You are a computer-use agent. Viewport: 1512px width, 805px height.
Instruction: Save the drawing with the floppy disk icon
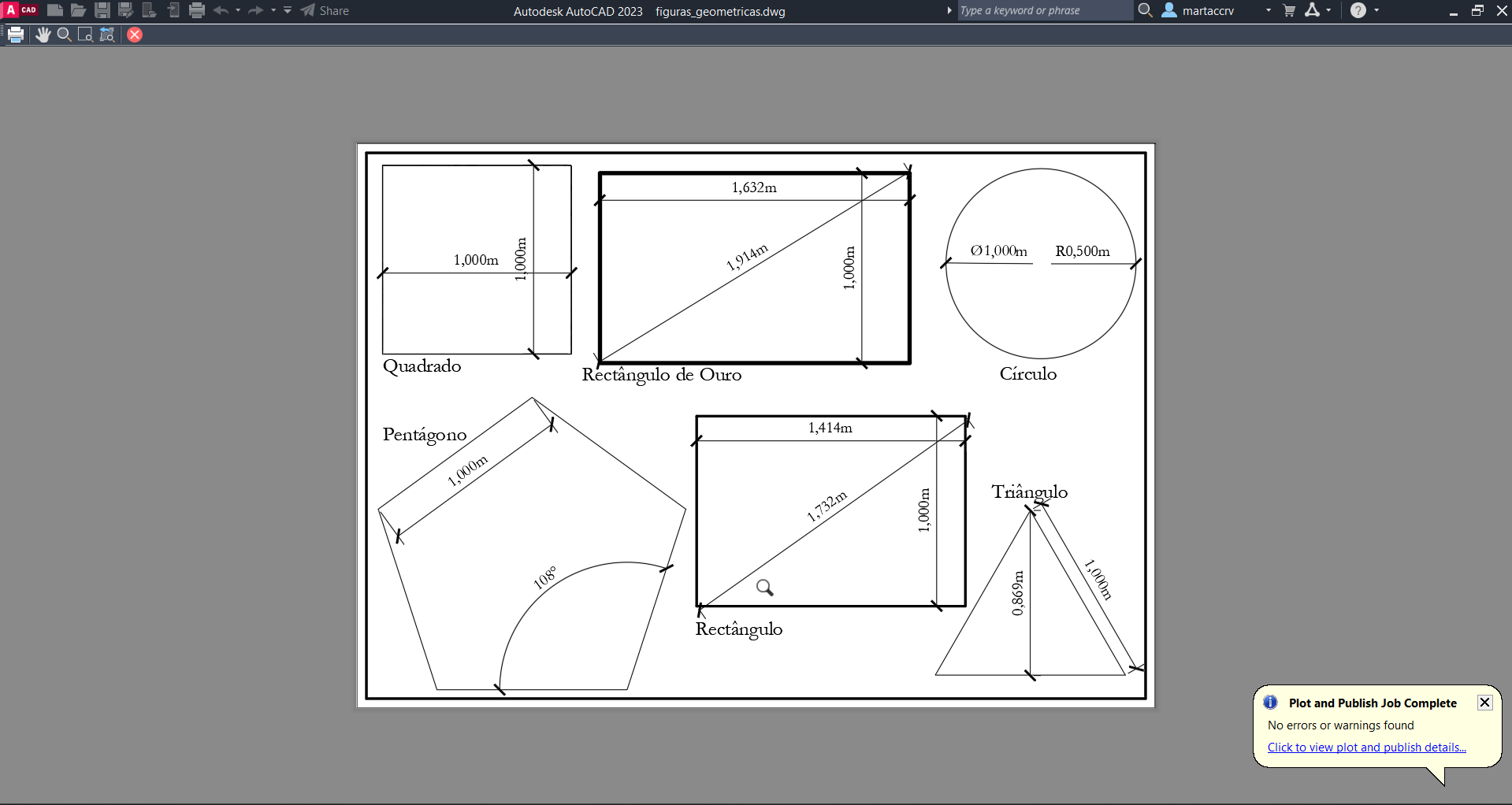tap(102, 10)
